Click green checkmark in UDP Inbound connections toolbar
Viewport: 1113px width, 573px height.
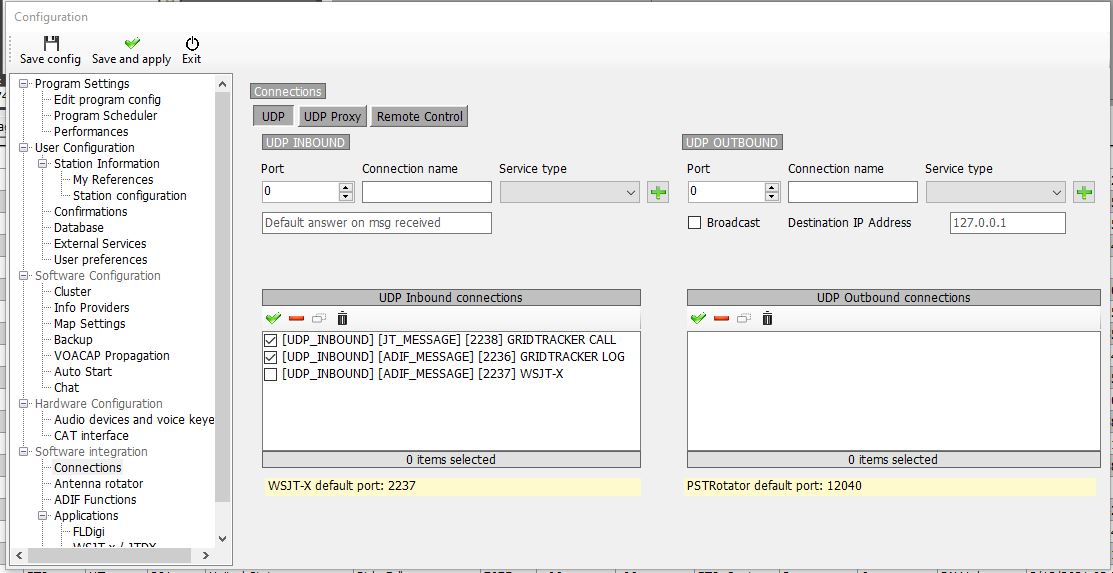click(x=273, y=318)
